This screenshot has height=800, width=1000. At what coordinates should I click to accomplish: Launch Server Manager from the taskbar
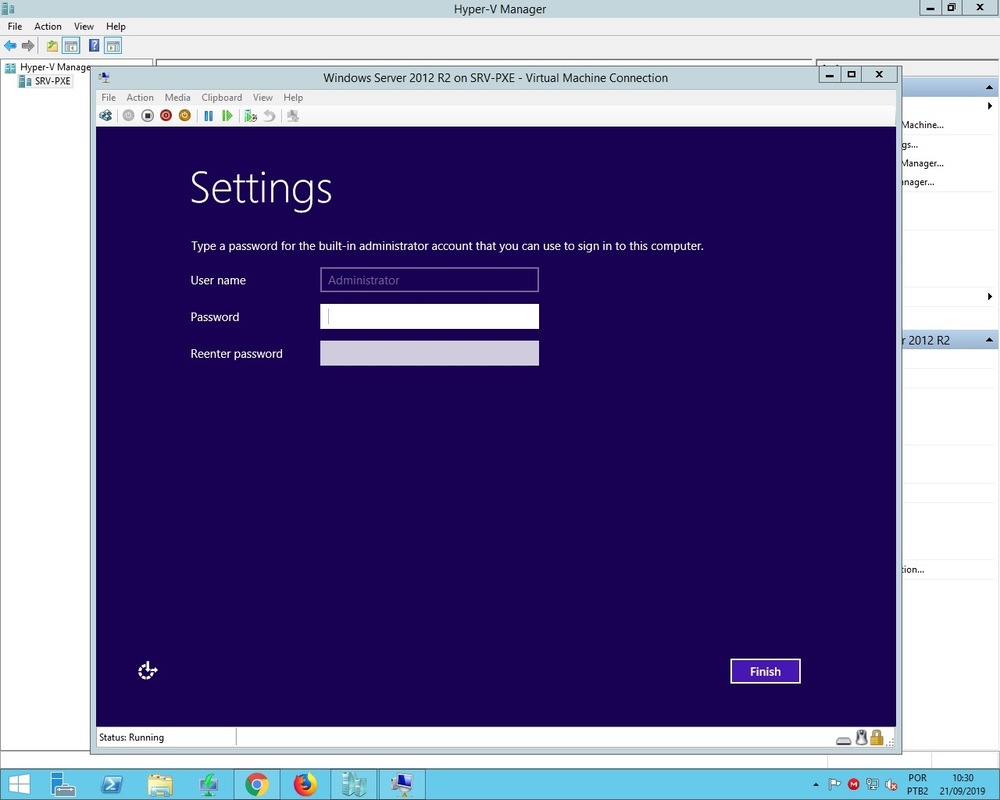pyautogui.click(x=62, y=784)
